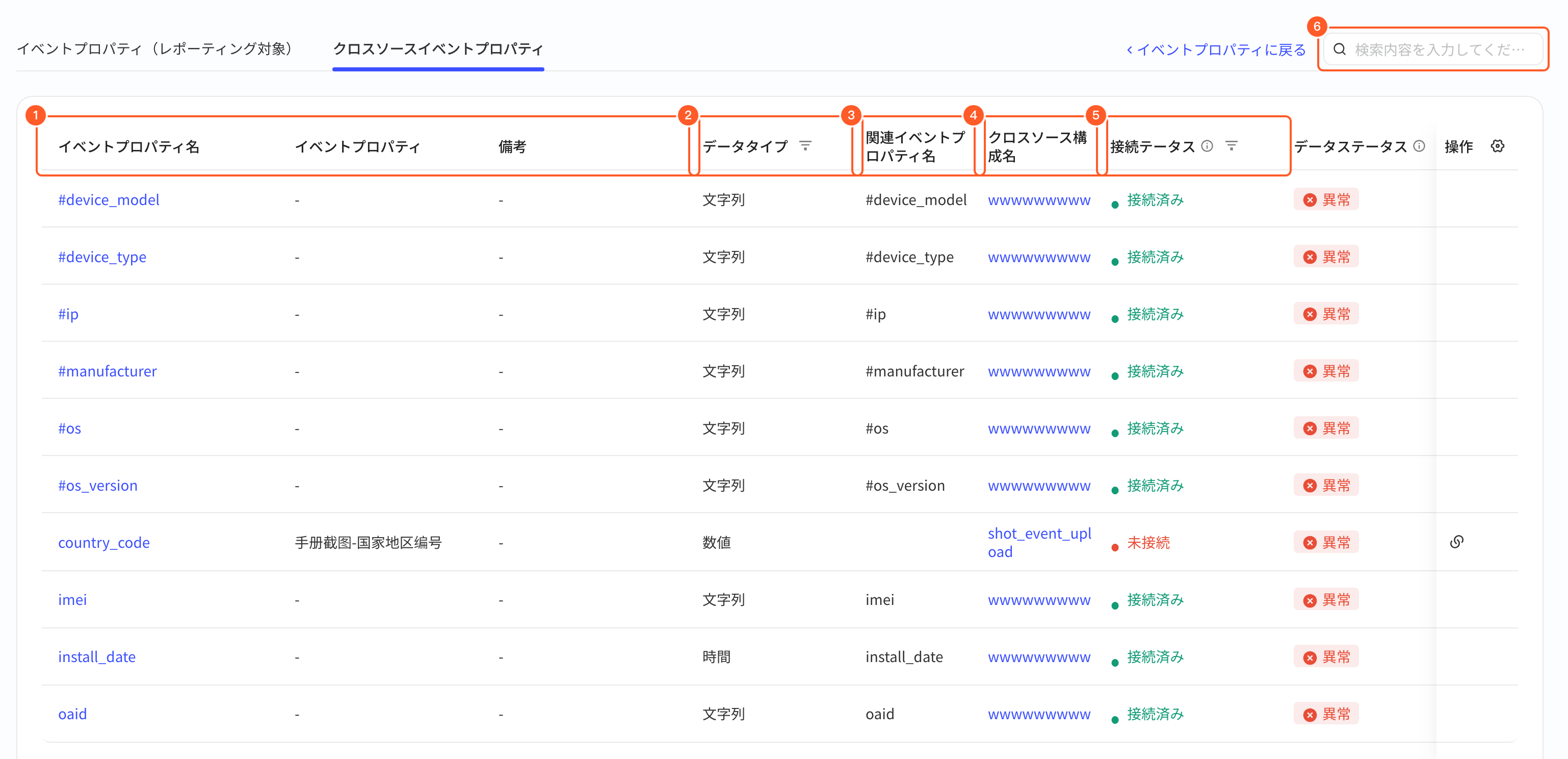Open wwwwwwwwww link in the #os row
Screen dimensions: 1568x759
(1039, 429)
